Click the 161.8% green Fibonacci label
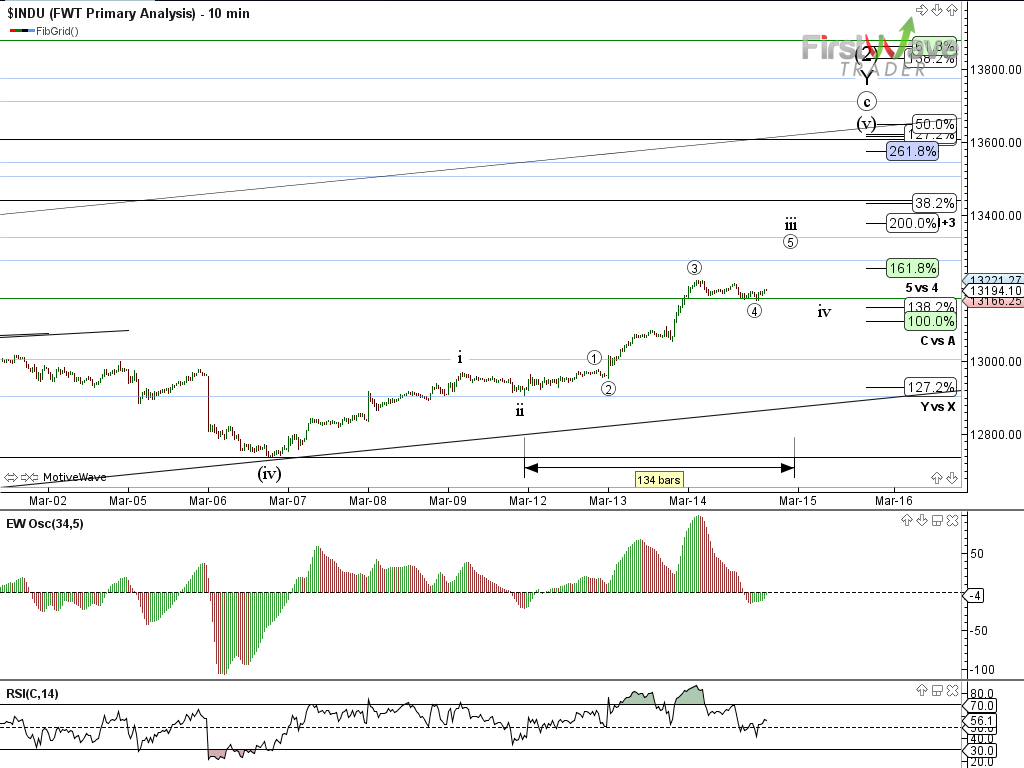This screenshot has width=1024, height=768. pos(912,267)
